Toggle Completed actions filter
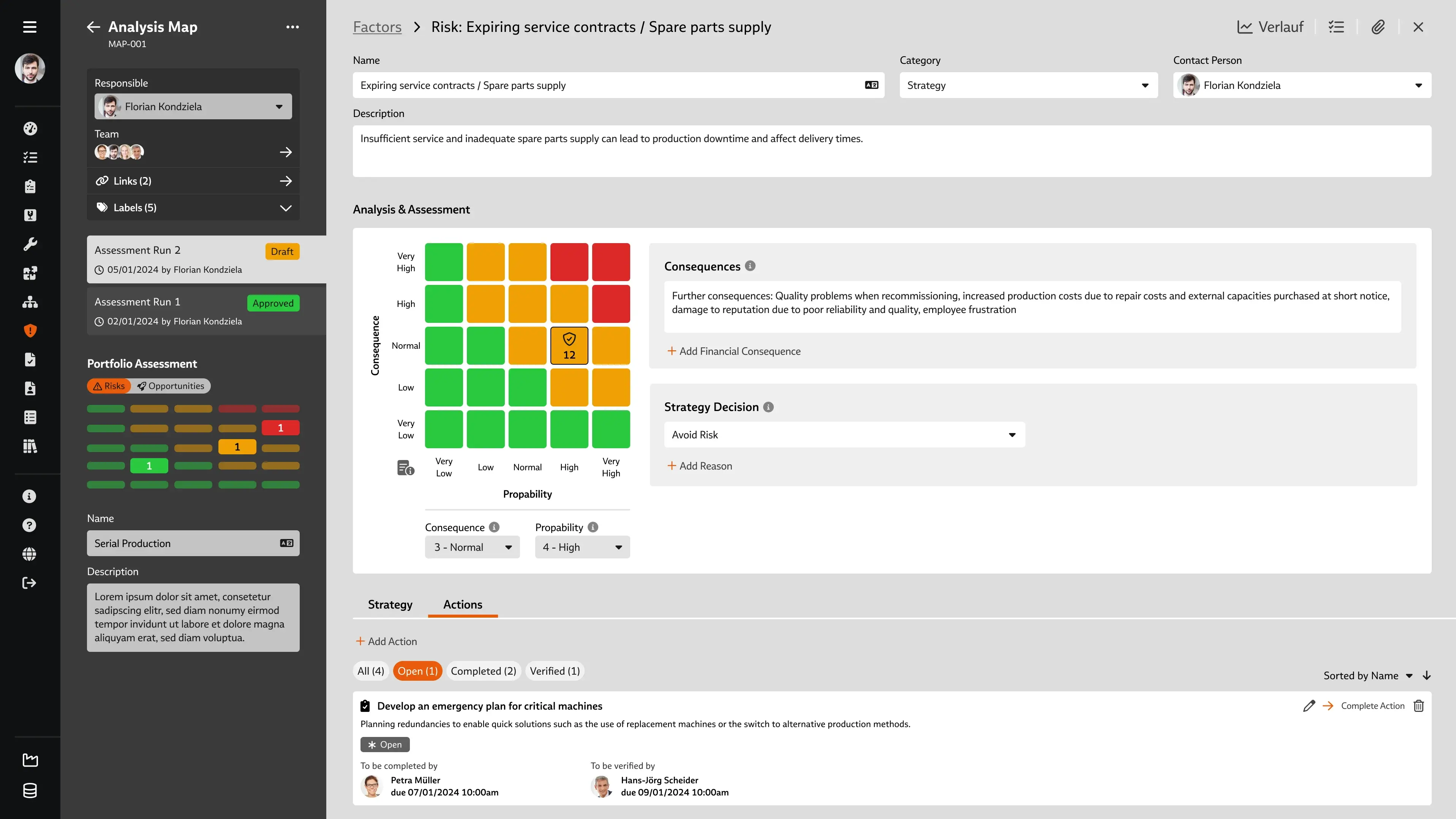1456x819 pixels. [484, 670]
